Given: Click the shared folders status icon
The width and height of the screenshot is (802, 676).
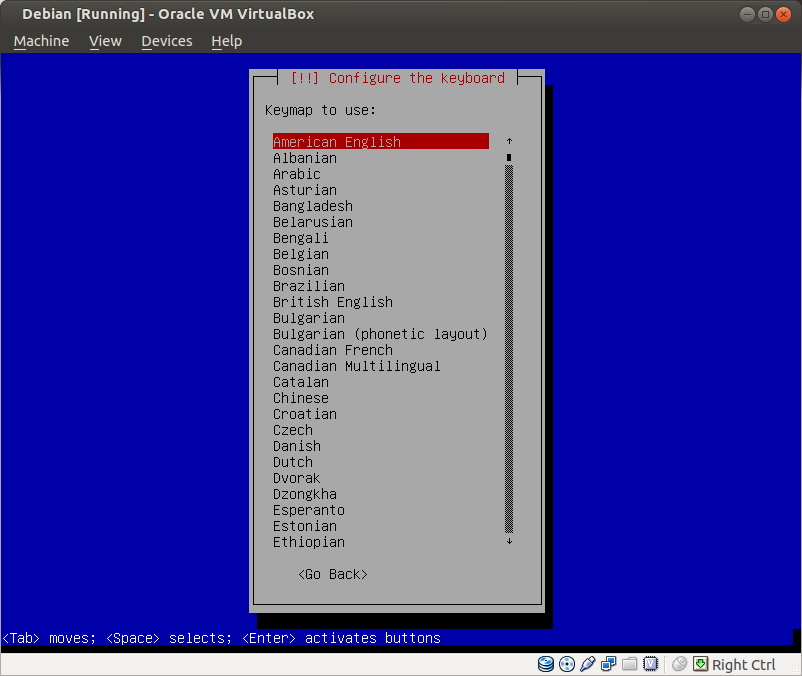Looking at the screenshot, I should [630, 664].
